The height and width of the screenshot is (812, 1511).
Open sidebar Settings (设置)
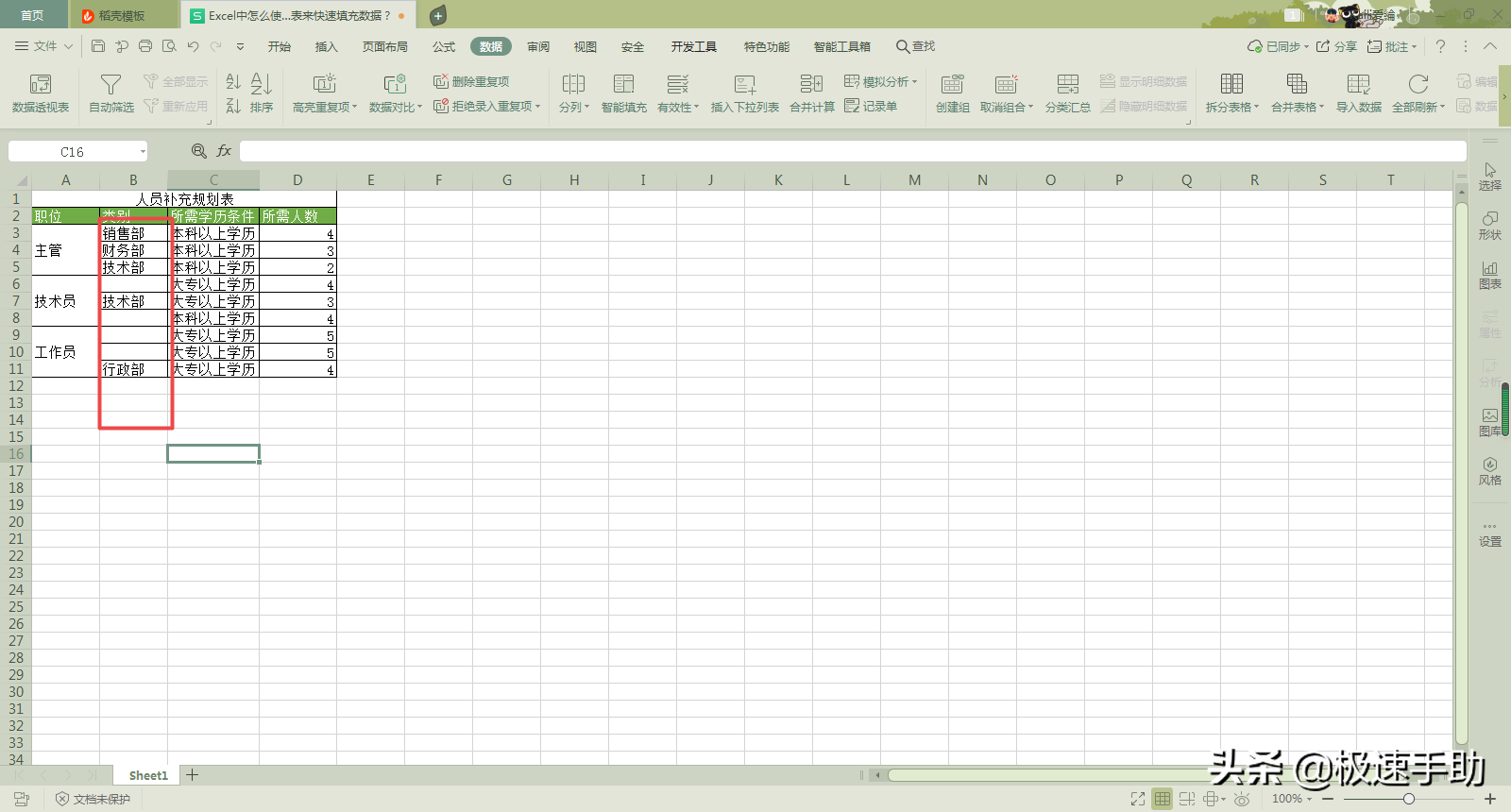tap(1490, 534)
